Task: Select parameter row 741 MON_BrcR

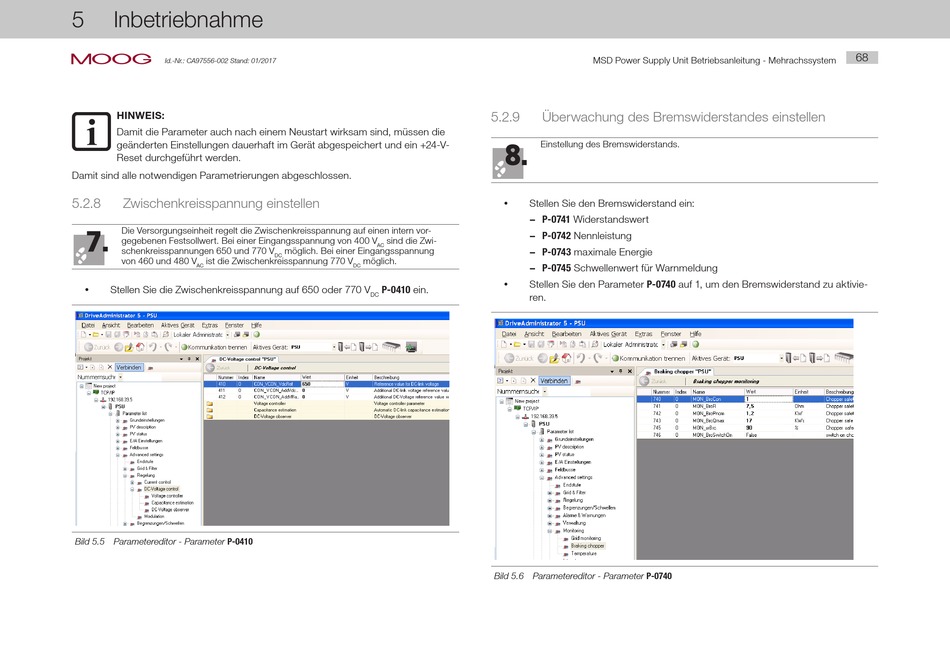Action: [745, 406]
